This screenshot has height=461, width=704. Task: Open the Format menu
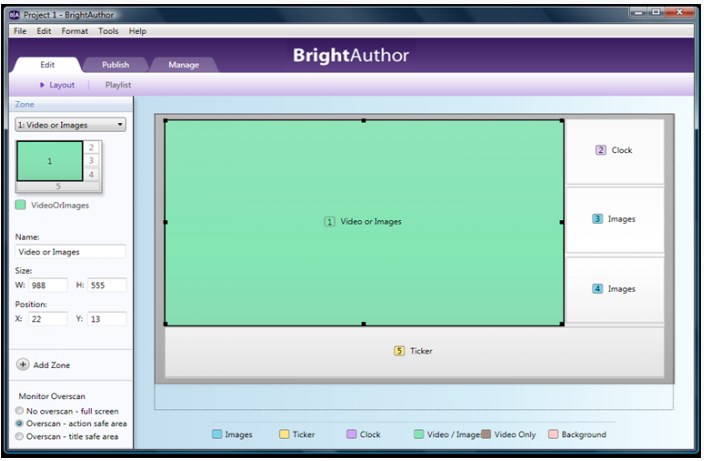[x=75, y=31]
